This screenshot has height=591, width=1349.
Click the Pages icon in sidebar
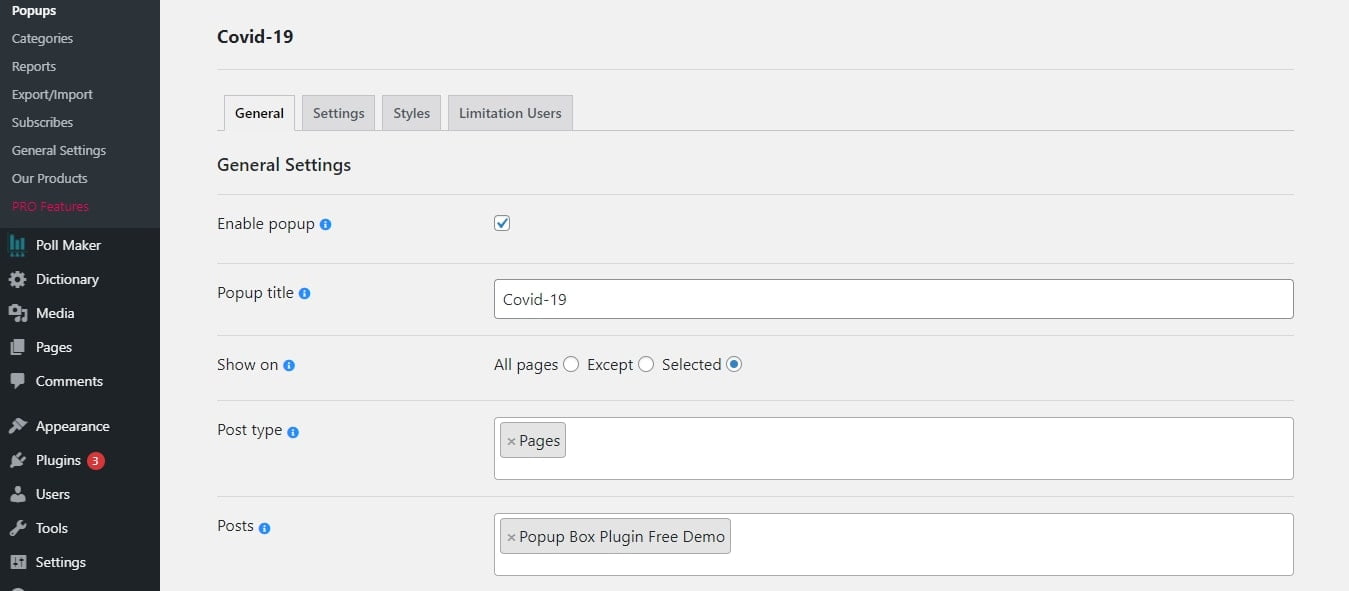pos(17,347)
